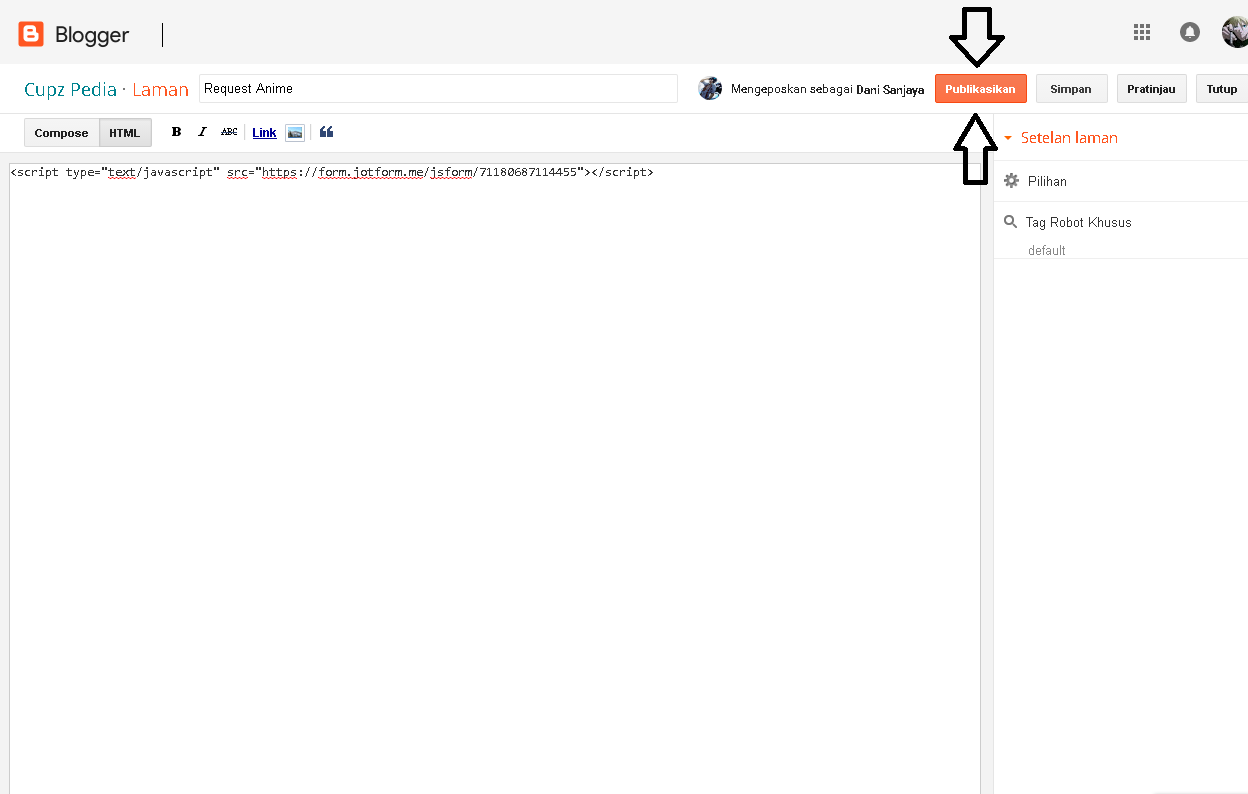Apply italic formatting
This screenshot has width=1248, height=794.
(x=202, y=132)
